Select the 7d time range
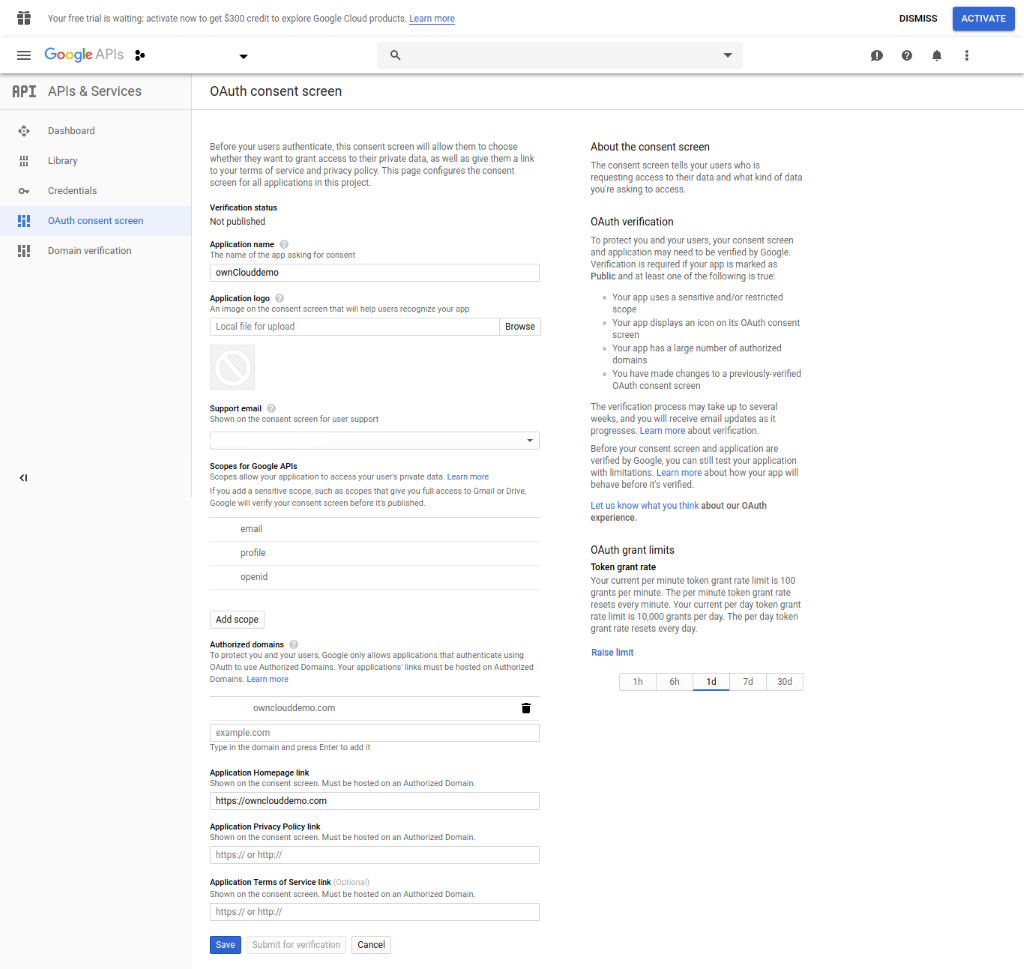 (747, 682)
